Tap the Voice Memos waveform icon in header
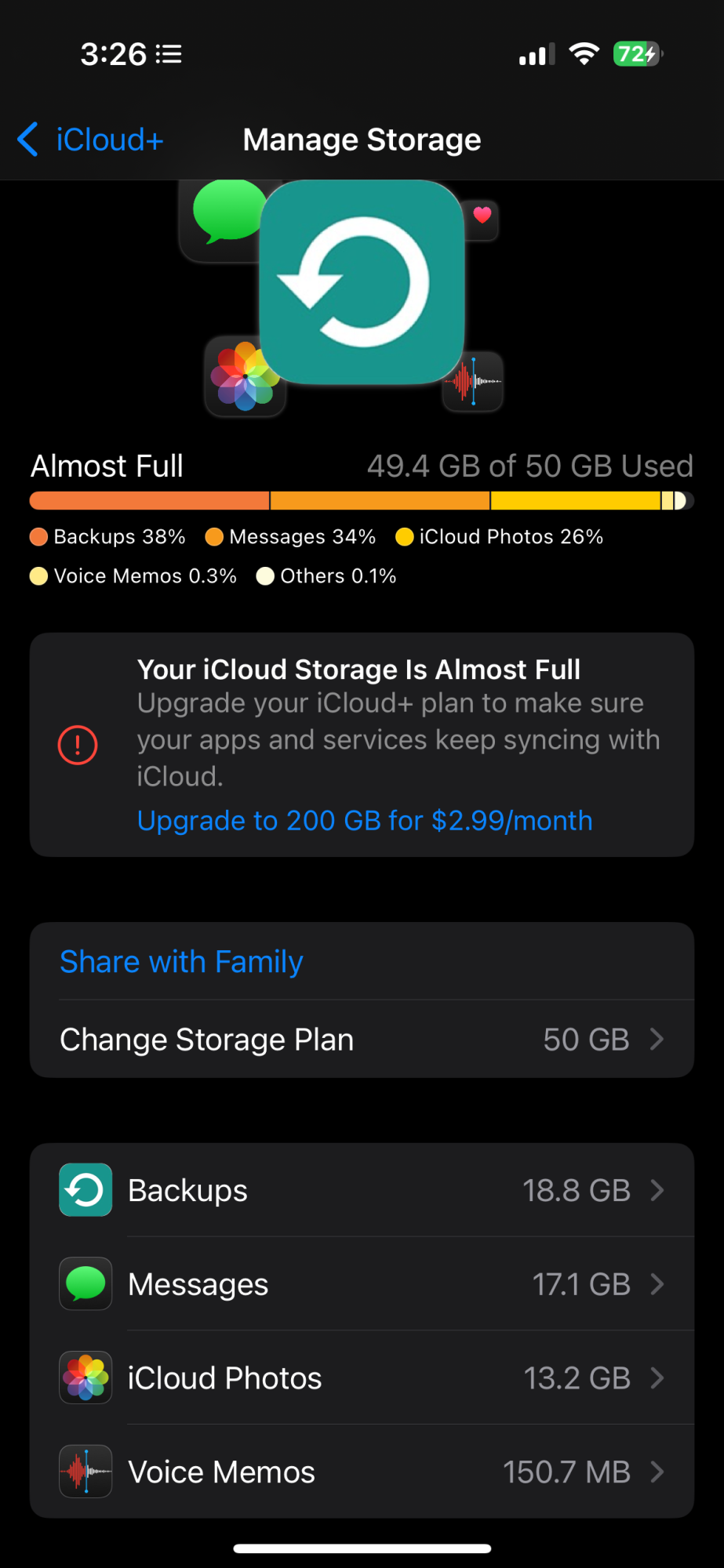 (473, 381)
